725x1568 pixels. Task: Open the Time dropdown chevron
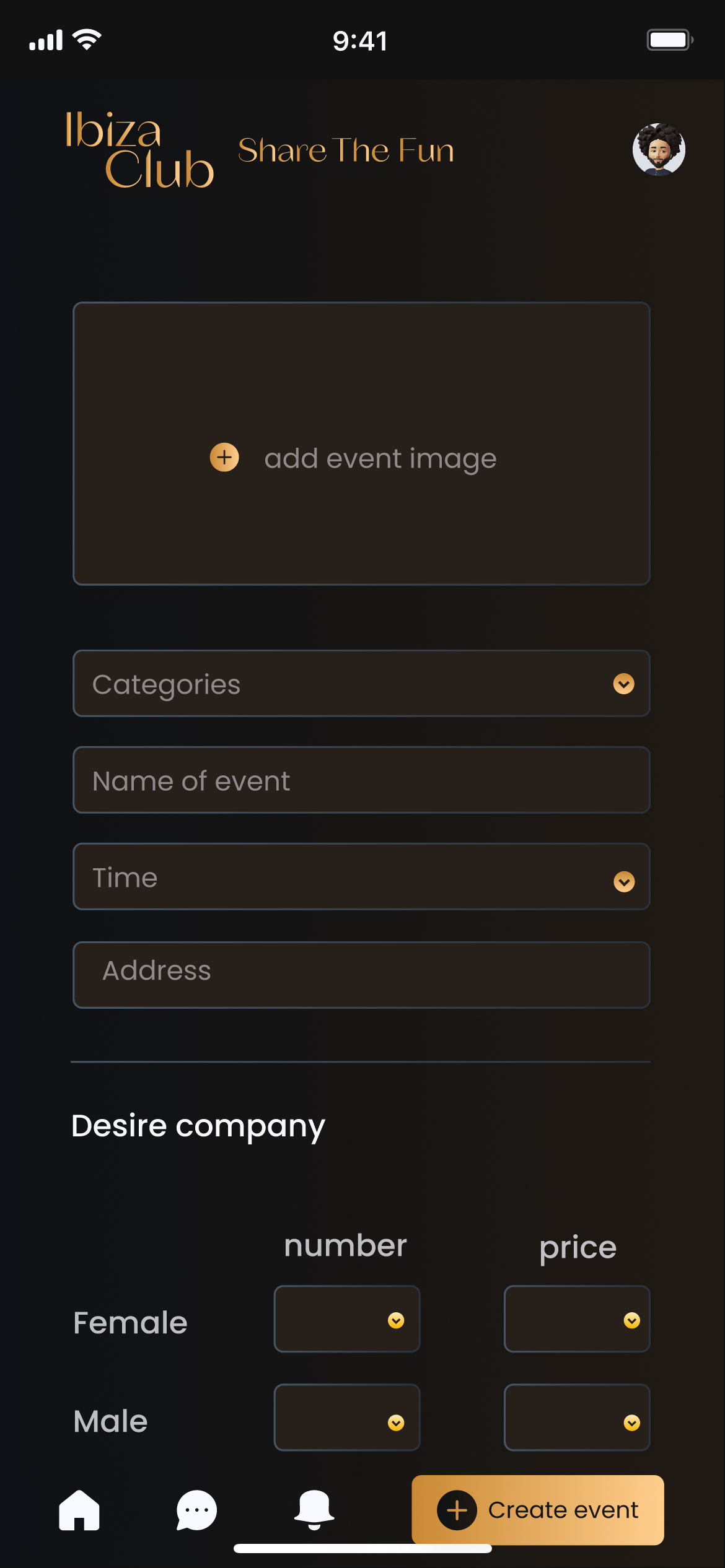point(624,881)
